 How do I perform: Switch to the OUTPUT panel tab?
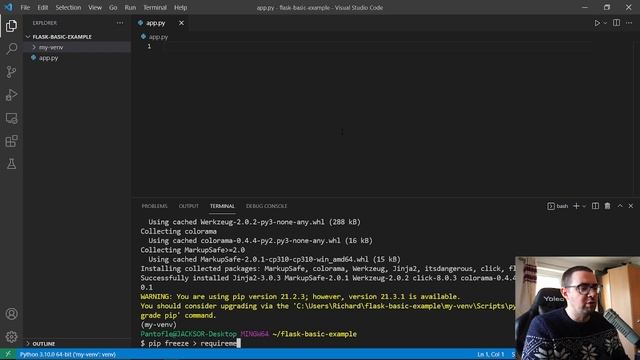(x=189, y=206)
